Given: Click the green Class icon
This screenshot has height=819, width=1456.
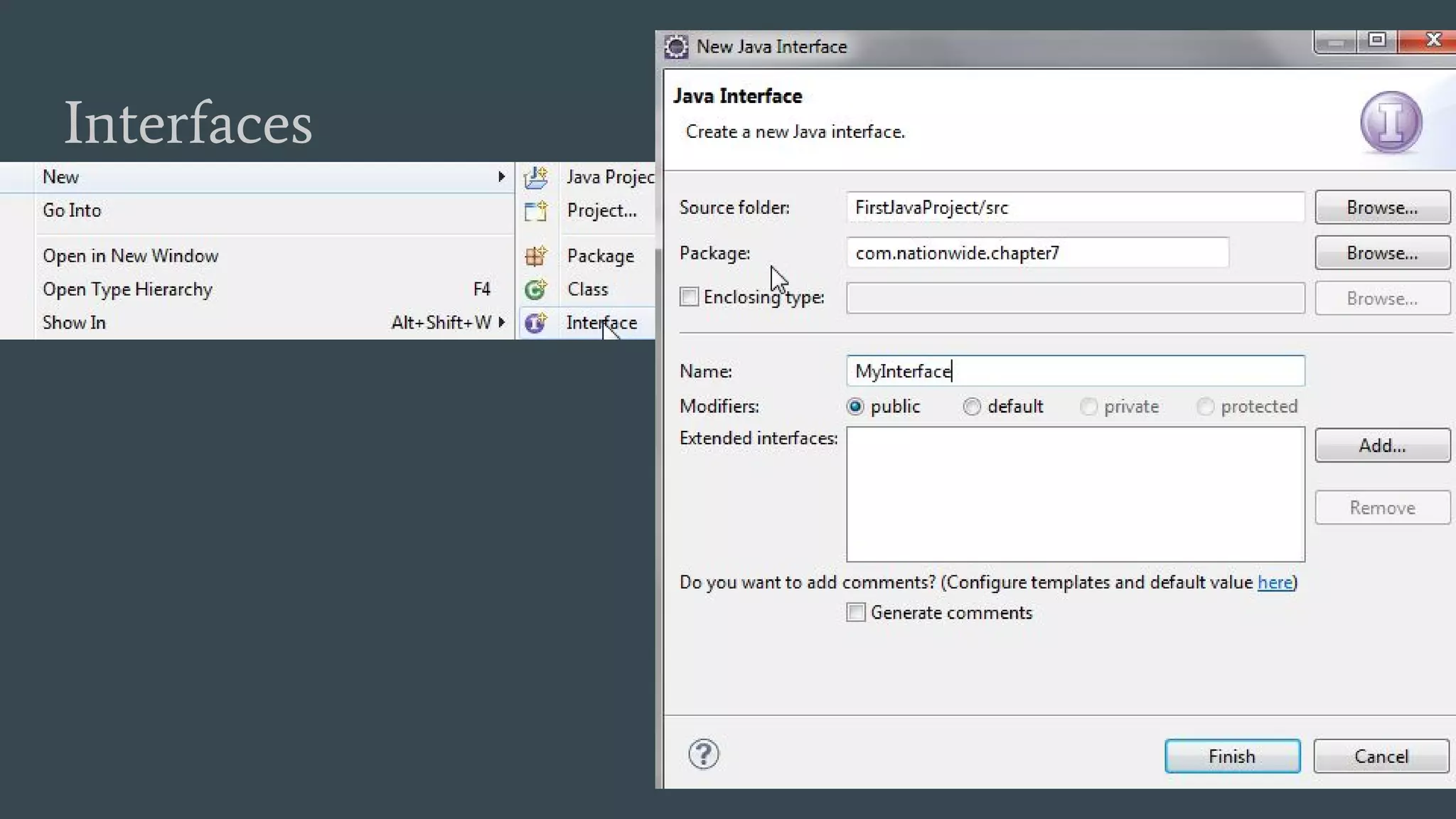Looking at the screenshot, I should (536, 289).
